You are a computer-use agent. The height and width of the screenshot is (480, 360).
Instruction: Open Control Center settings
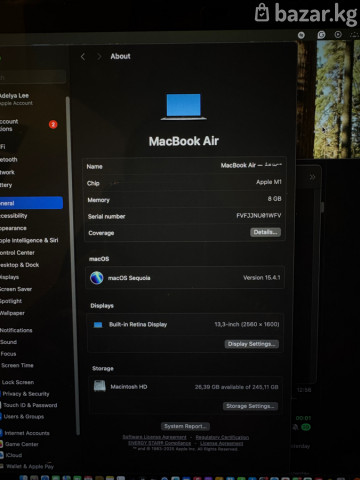[x=17, y=253]
